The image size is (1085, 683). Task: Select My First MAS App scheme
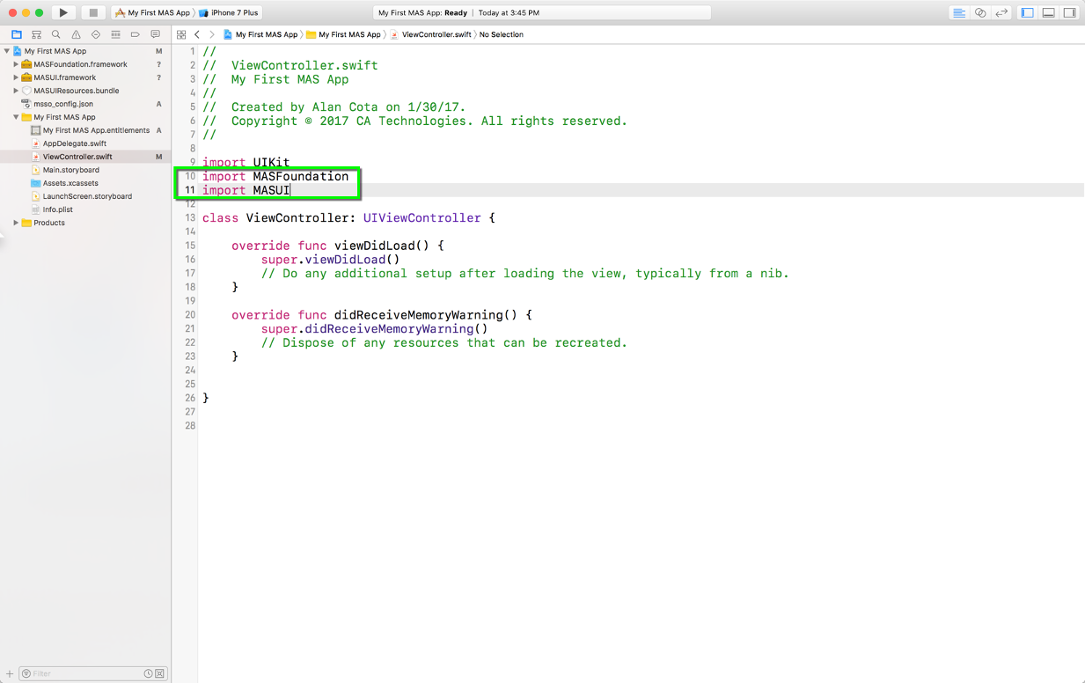point(152,12)
